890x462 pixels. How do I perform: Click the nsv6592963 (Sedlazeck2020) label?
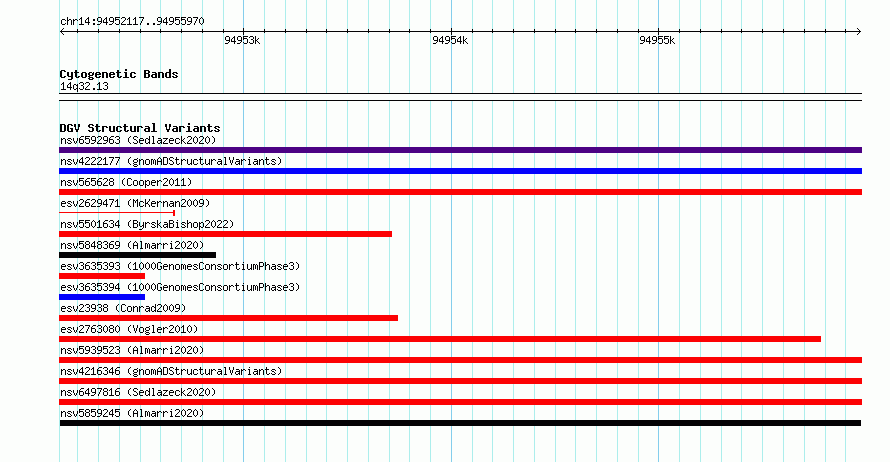138,140
